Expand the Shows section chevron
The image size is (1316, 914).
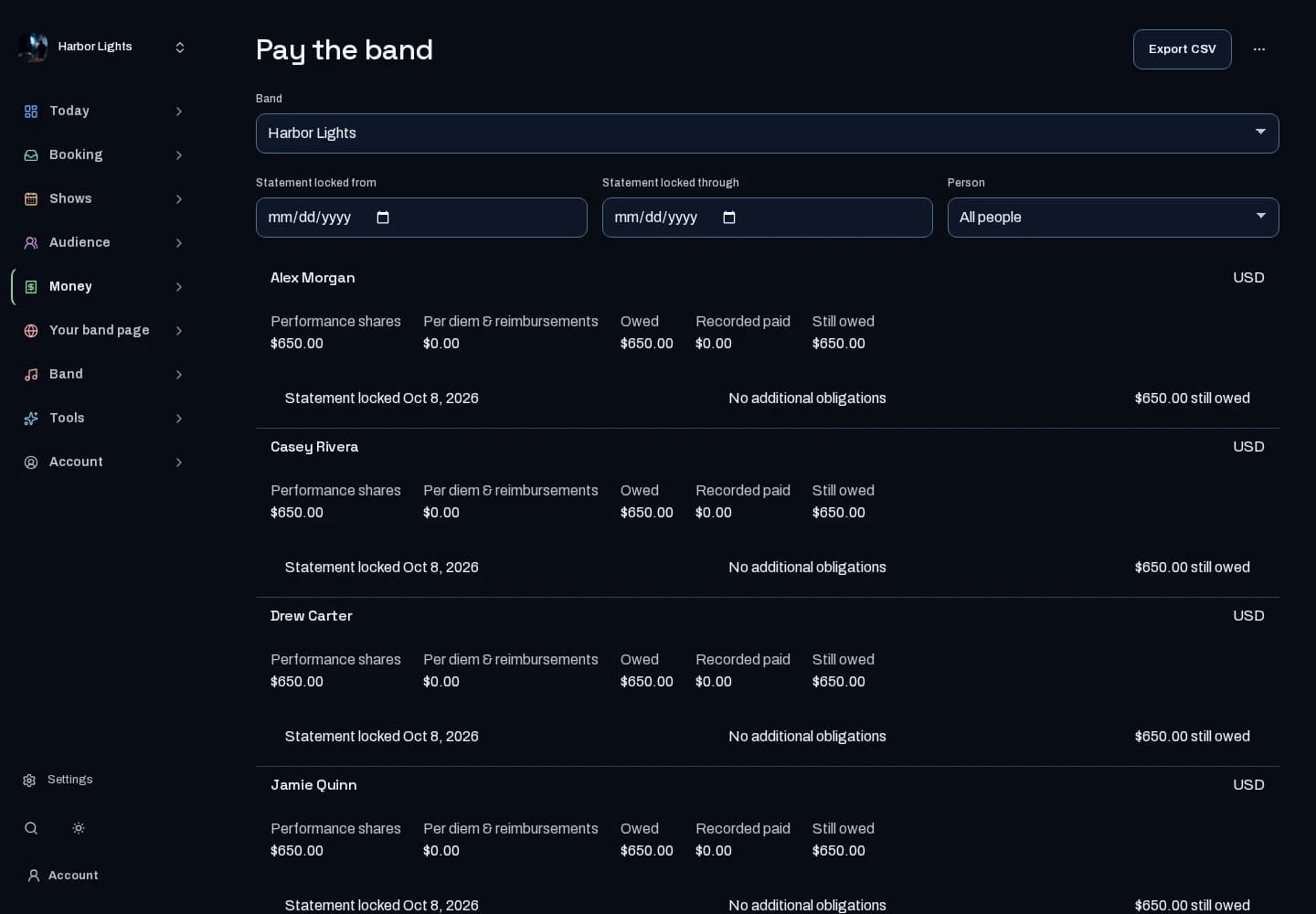(x=179, y=199)
